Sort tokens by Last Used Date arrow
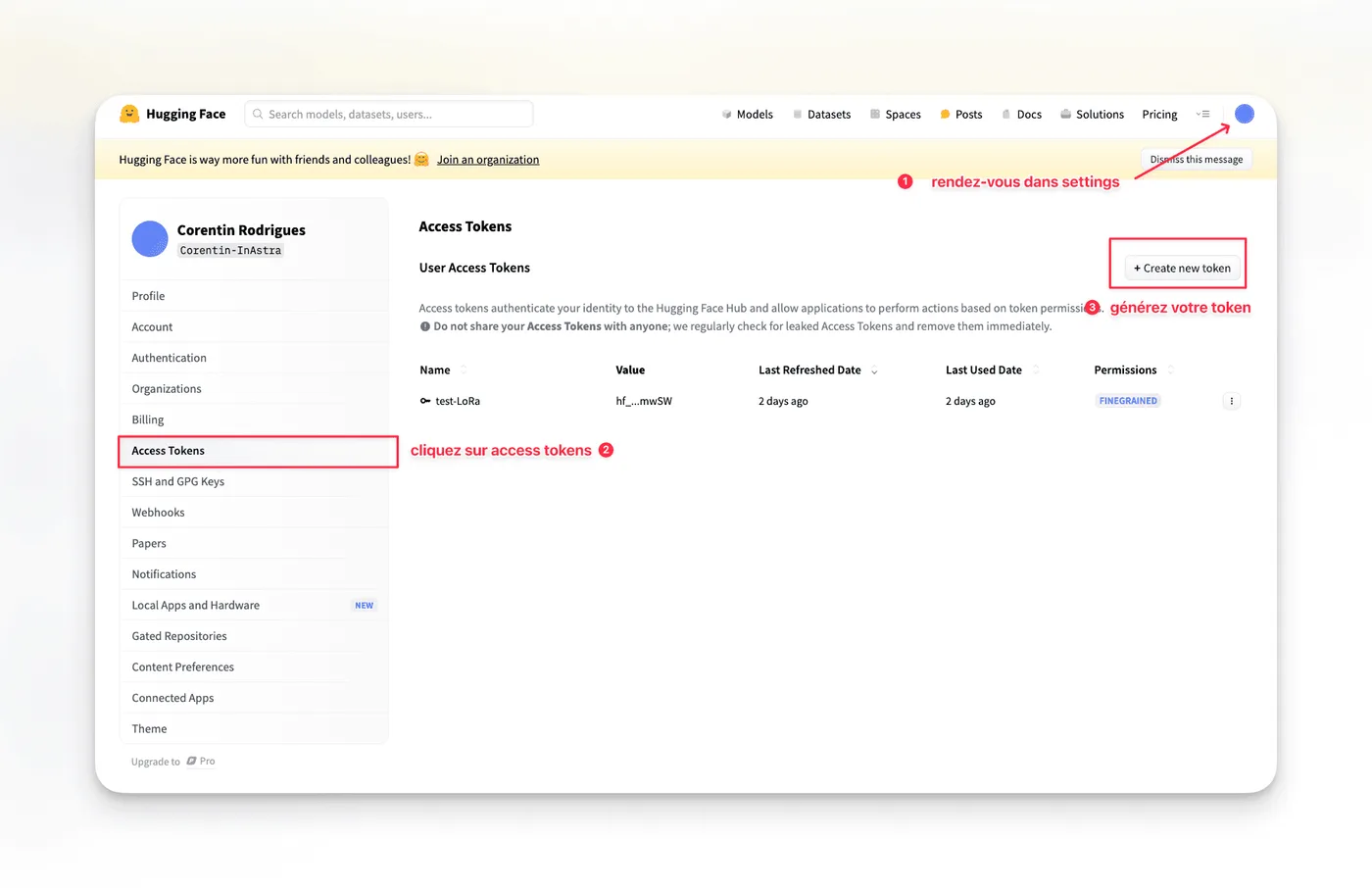Screen dimensions: 1372x888 [x=1036, y=370]
